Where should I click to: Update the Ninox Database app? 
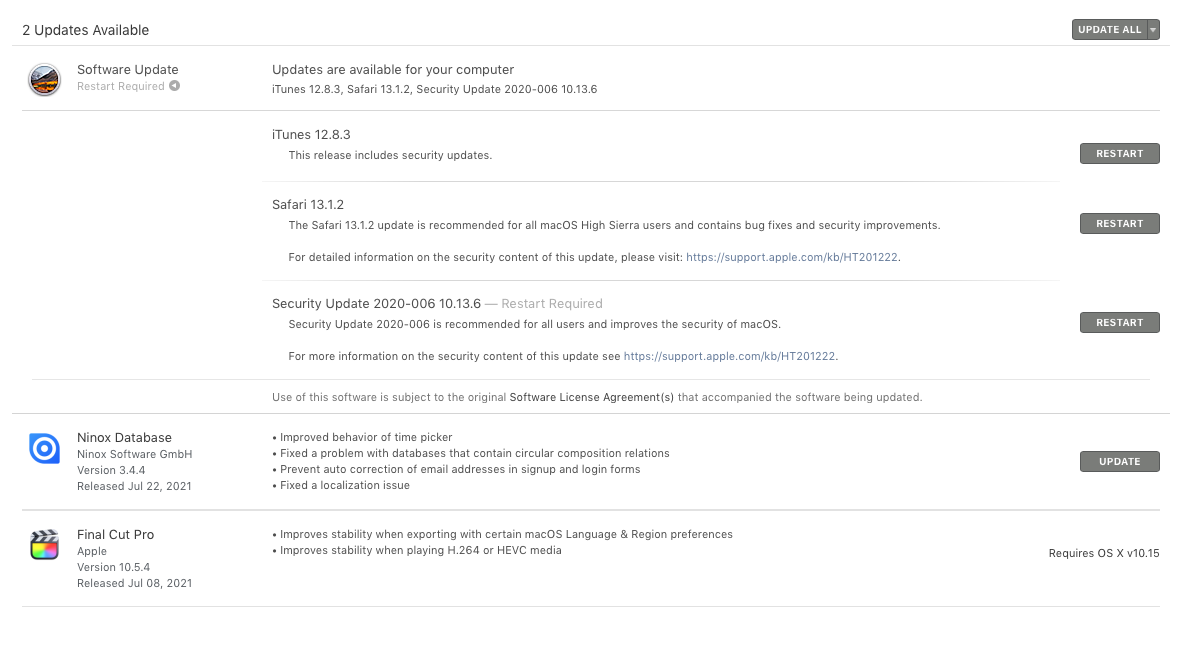pyautogui.click(x=1119, y=462)
